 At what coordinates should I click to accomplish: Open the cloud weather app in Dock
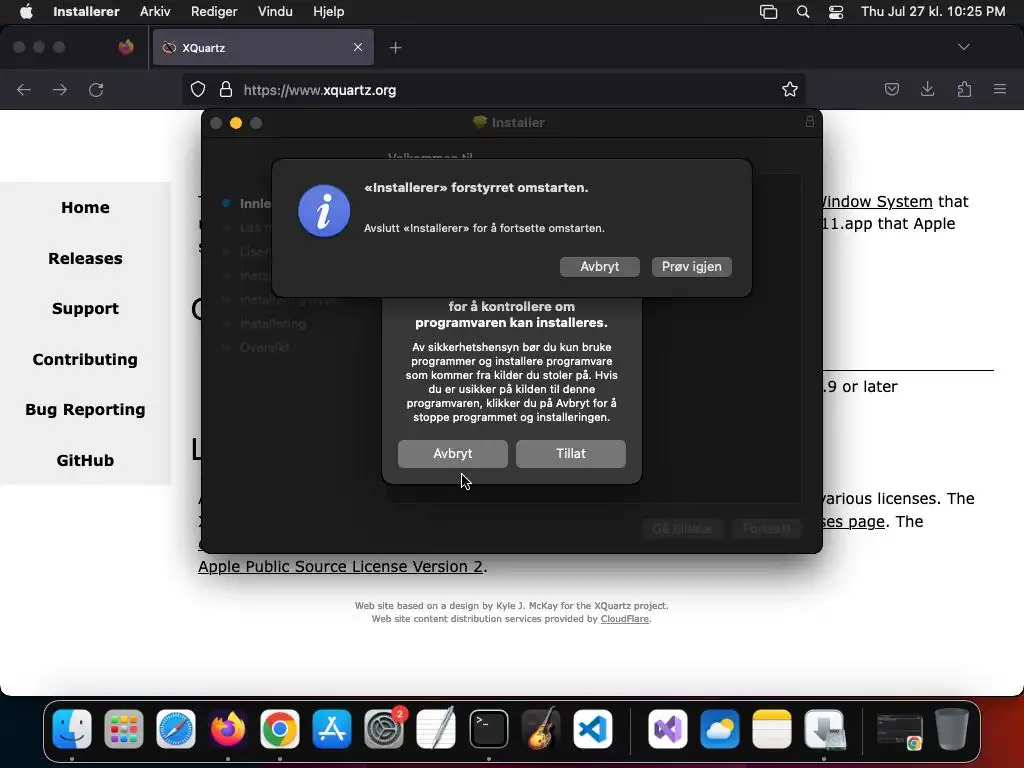tap(720, 729)
